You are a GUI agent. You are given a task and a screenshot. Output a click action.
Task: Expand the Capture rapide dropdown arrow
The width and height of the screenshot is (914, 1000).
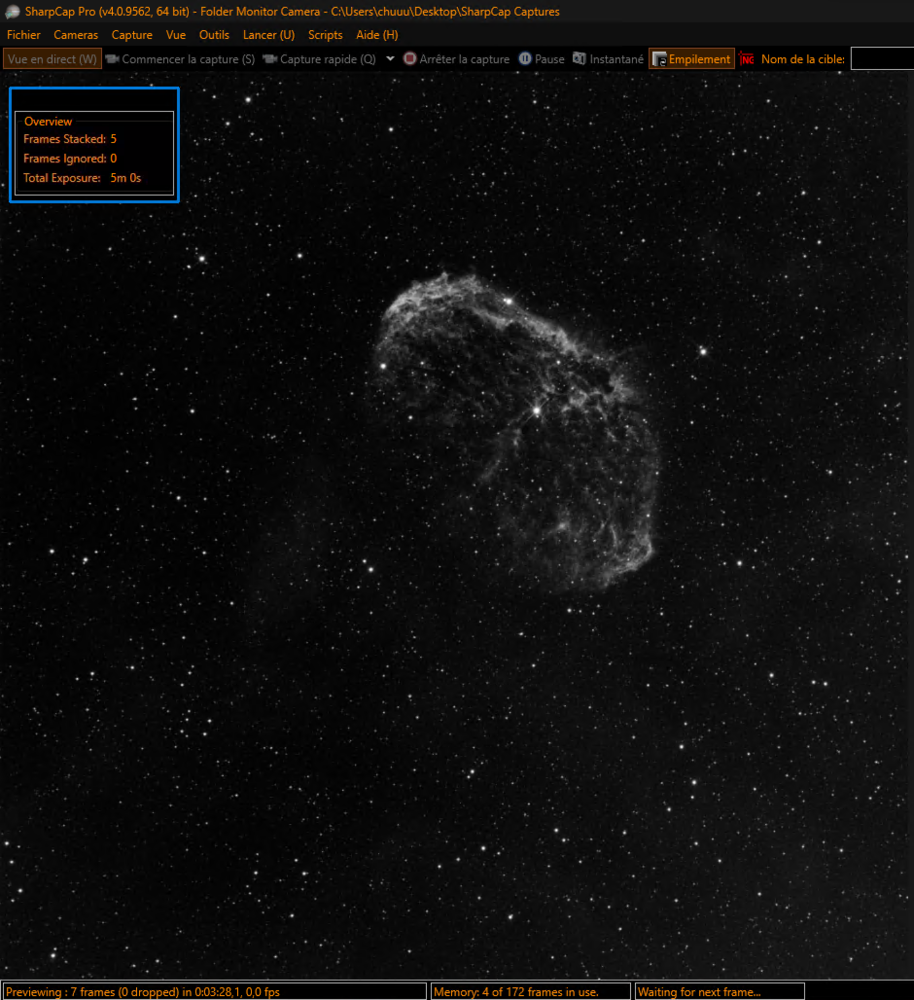[390, 59]
